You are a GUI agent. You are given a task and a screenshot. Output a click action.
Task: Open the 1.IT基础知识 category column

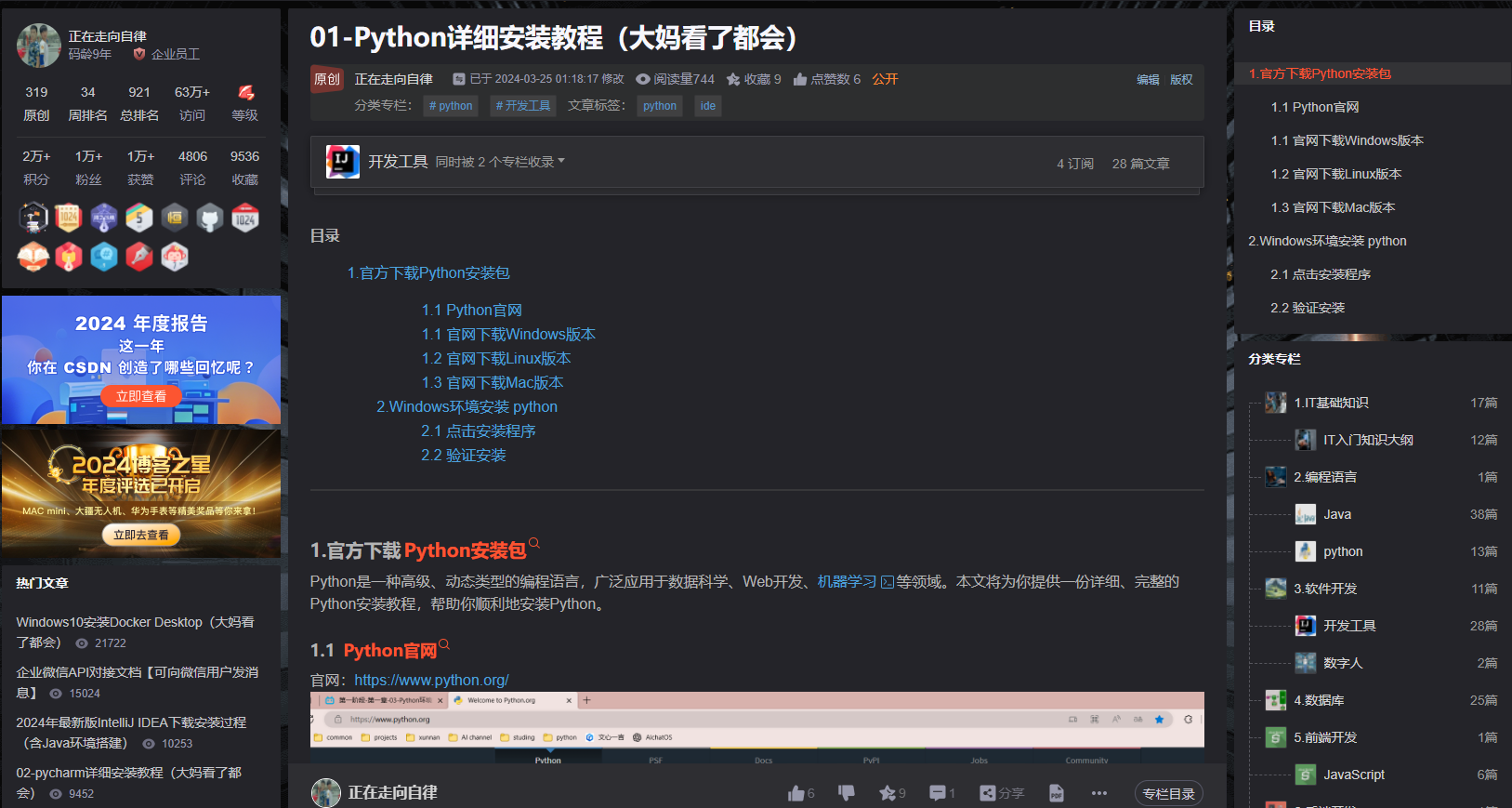click(x=1331, y=403)
